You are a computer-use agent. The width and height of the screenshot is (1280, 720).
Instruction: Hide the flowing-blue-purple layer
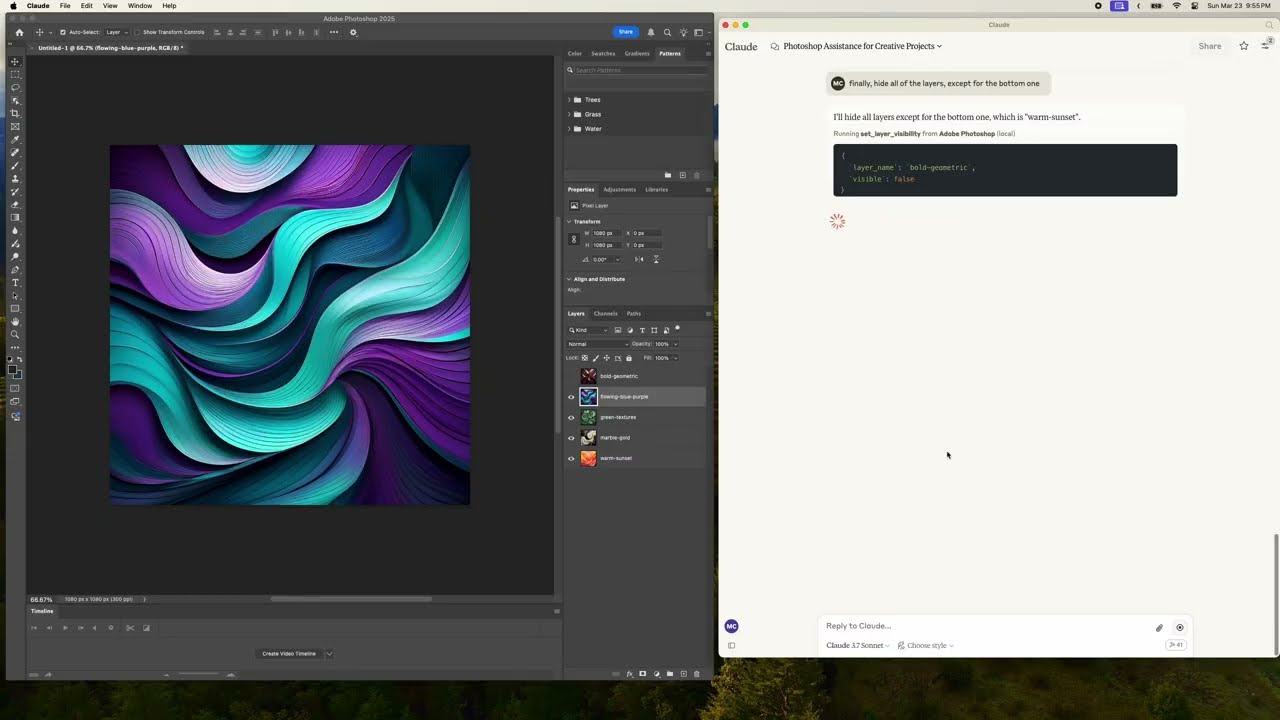[x=572, y=397]
